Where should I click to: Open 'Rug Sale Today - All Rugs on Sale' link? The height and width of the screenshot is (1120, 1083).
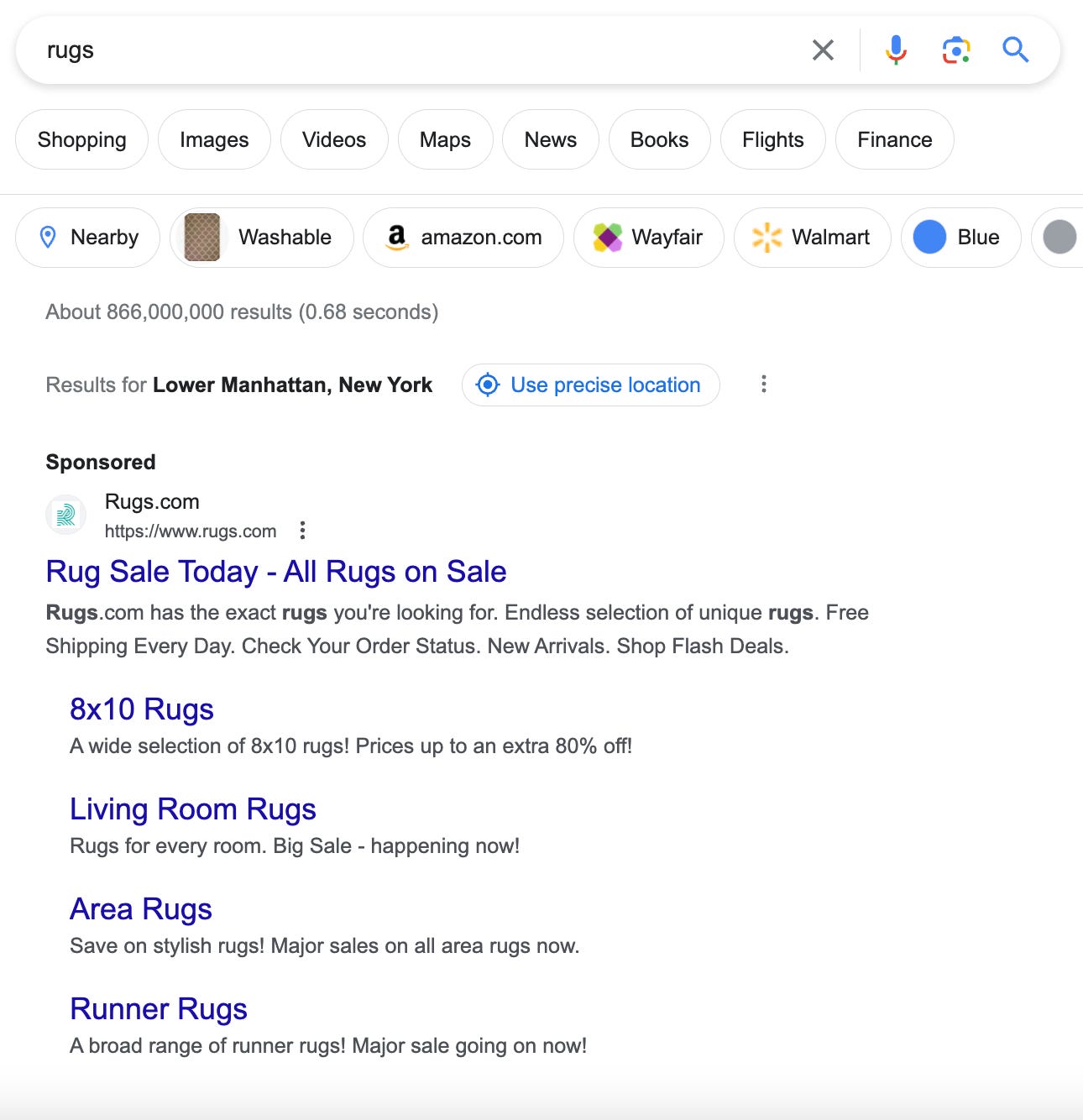point(276,572)
